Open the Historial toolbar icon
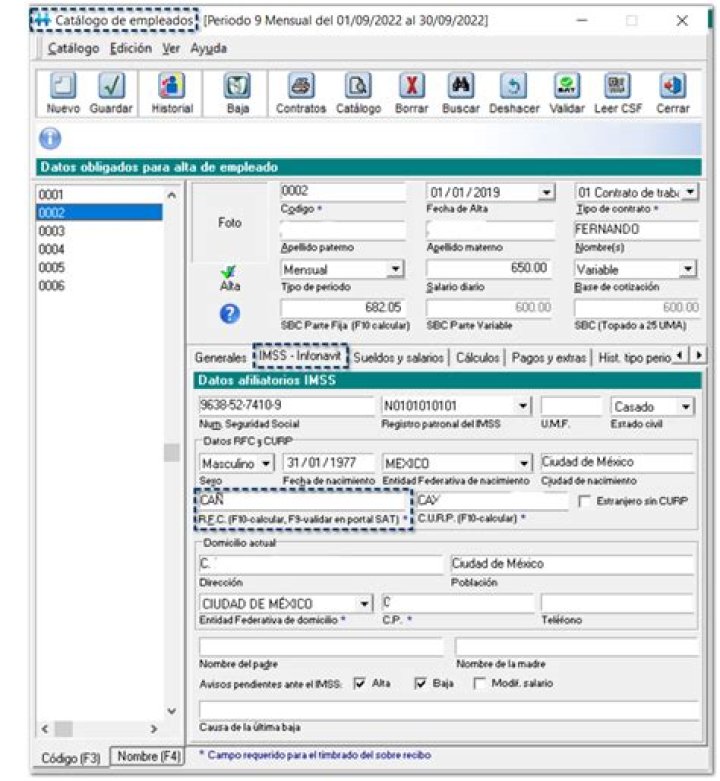The width and height of the screenshot is (720, 781). 172,88
